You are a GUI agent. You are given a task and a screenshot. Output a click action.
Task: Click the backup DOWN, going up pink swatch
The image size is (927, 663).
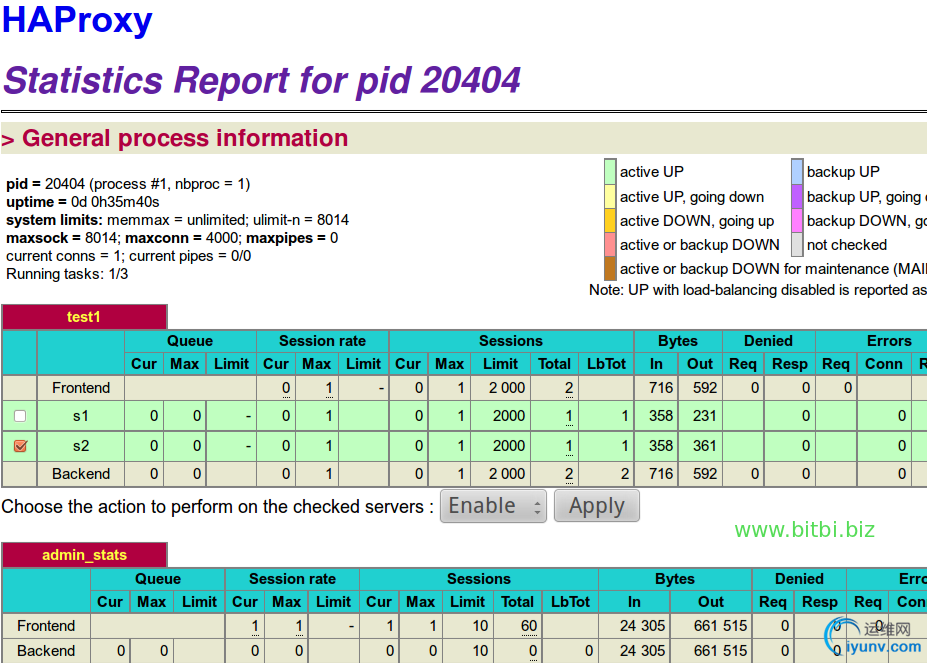coord(797,221)
